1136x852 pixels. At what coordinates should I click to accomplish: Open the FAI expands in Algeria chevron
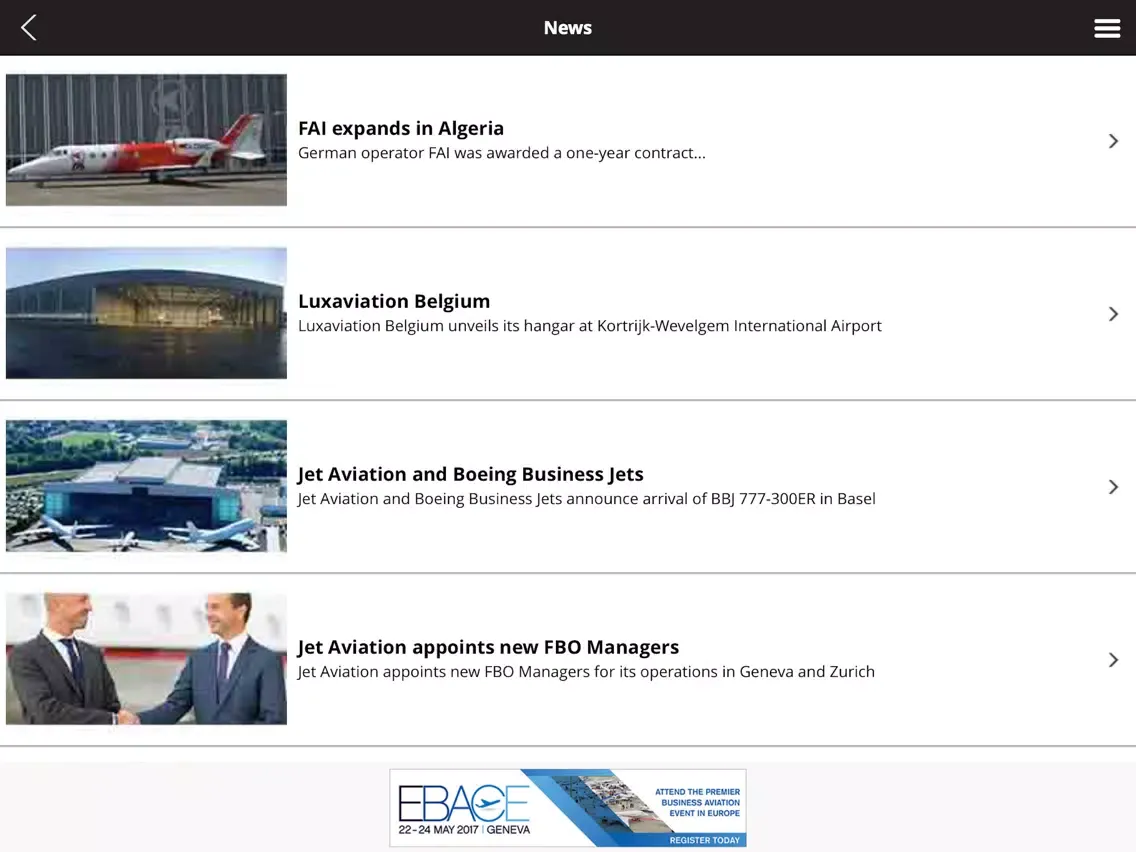[x=1114, y=141]
